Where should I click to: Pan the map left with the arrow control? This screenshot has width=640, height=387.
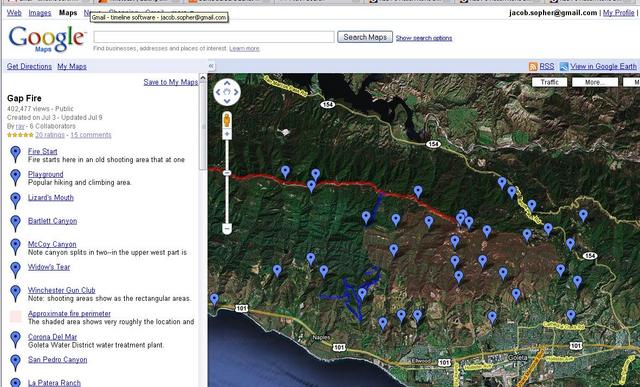point(218,92)
